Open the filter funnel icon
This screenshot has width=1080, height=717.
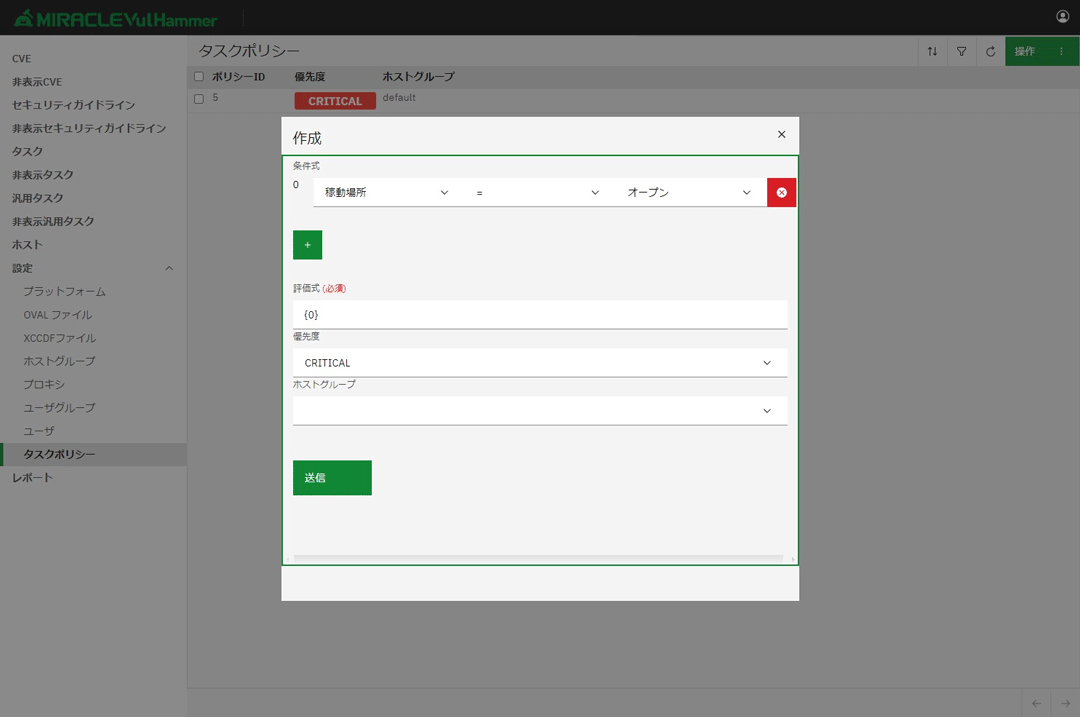coord(961,51)
